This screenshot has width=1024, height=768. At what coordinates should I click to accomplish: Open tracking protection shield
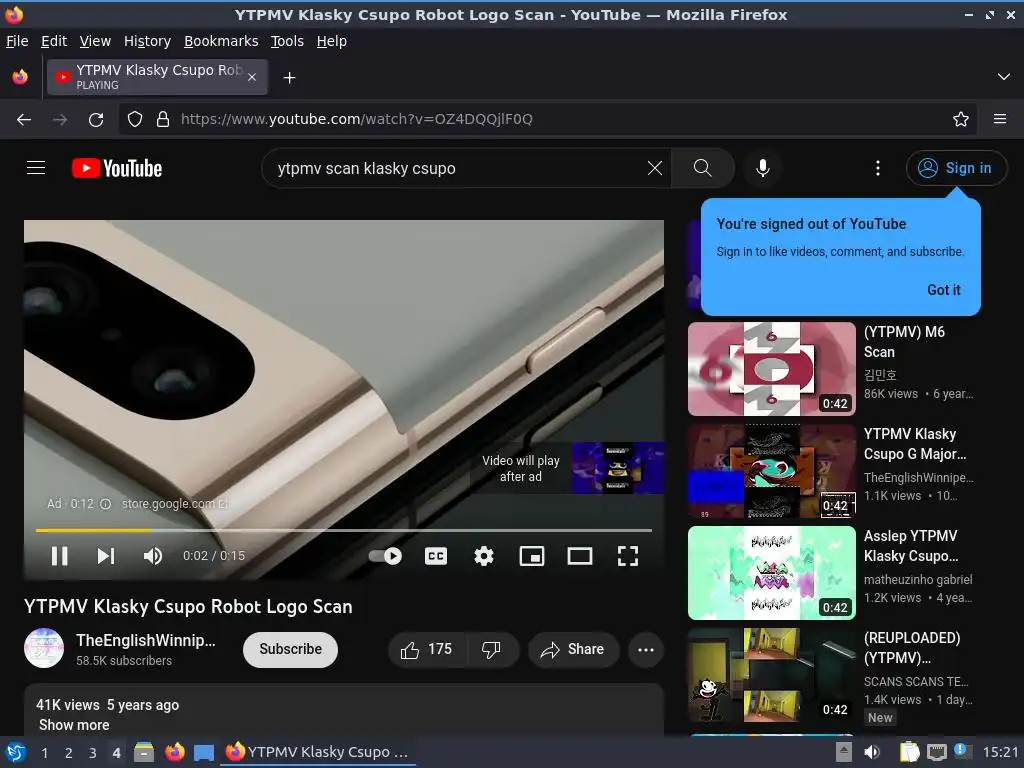tap(135, 120)
